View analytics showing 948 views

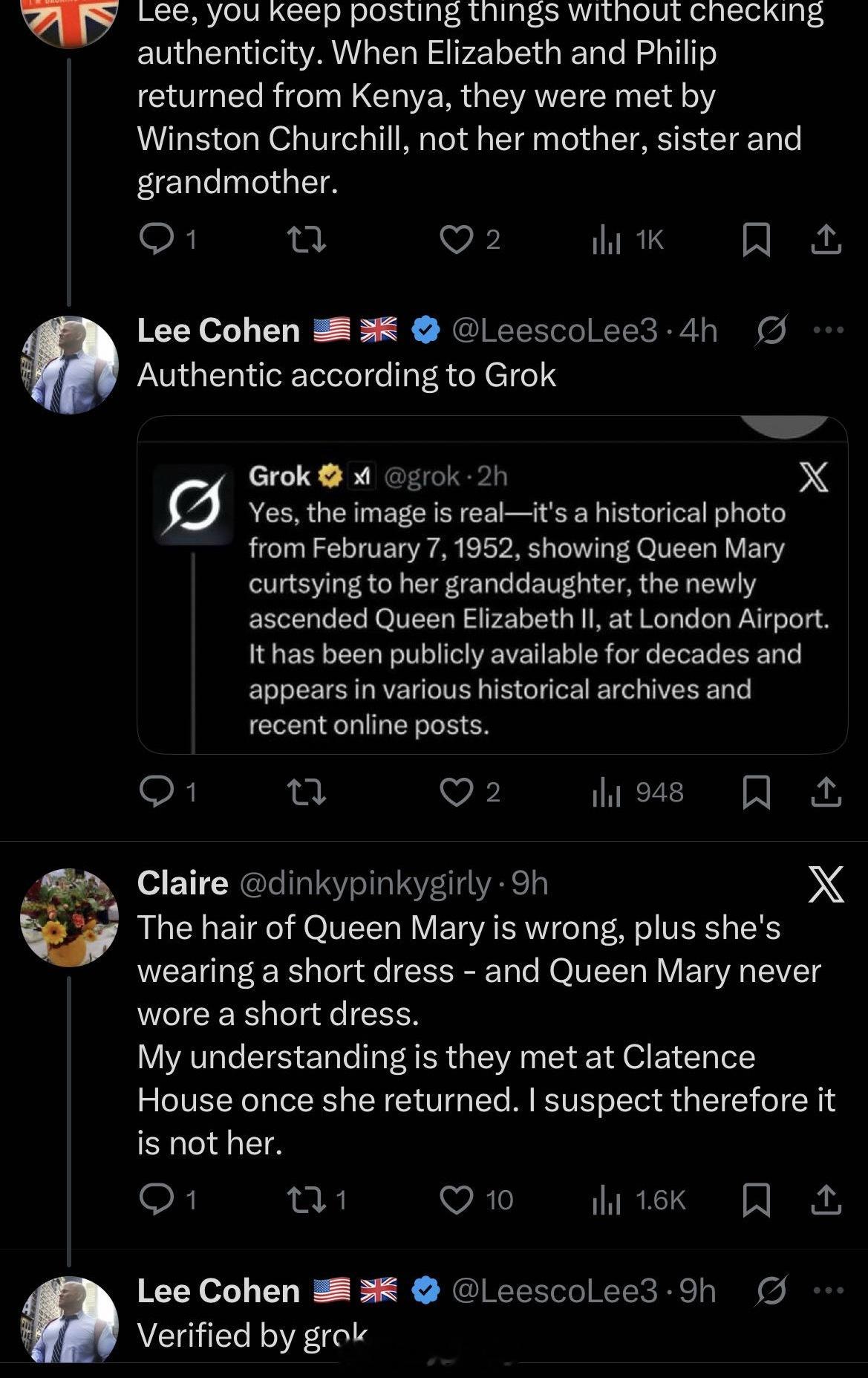click(638, 793)
